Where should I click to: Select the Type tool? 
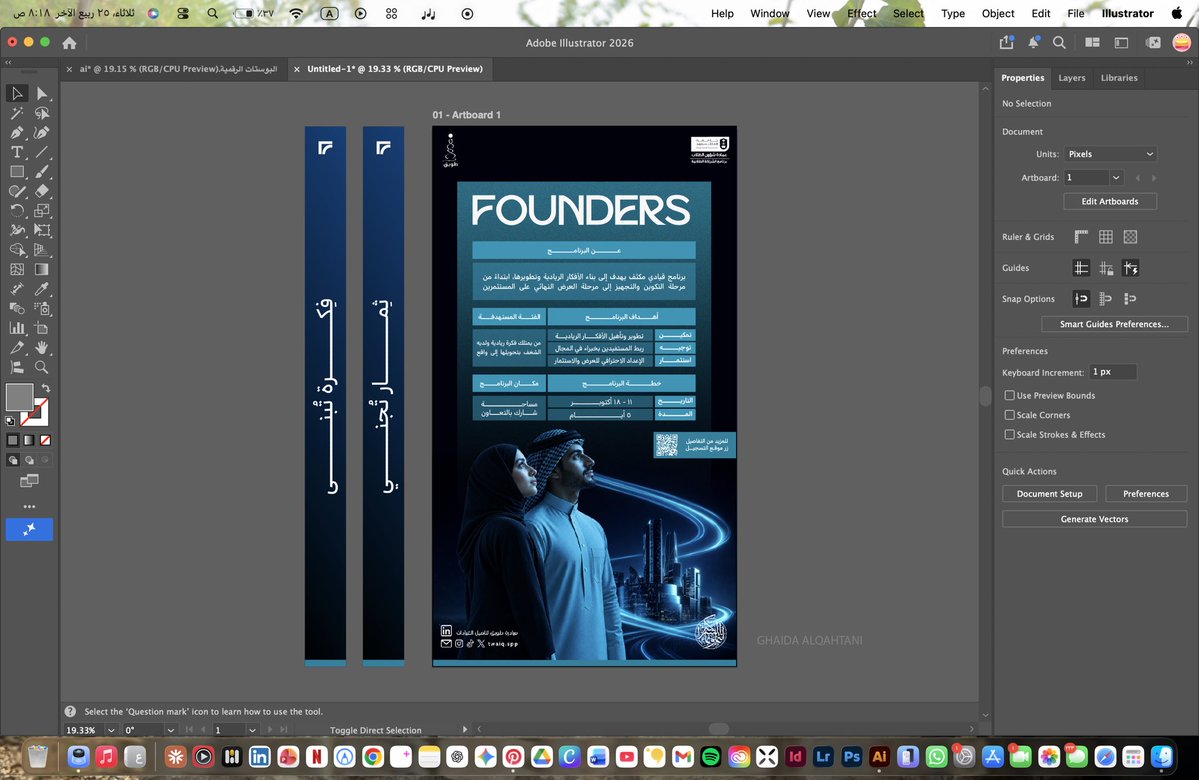point(17,152)
